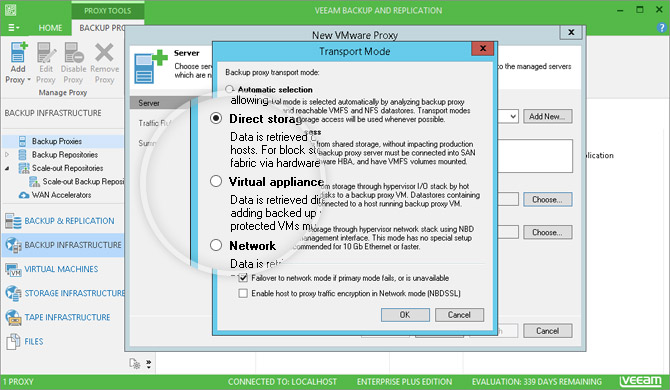Select WAN Accelerators tree item
The image size is (670, 390).
(x=61, y=195)
